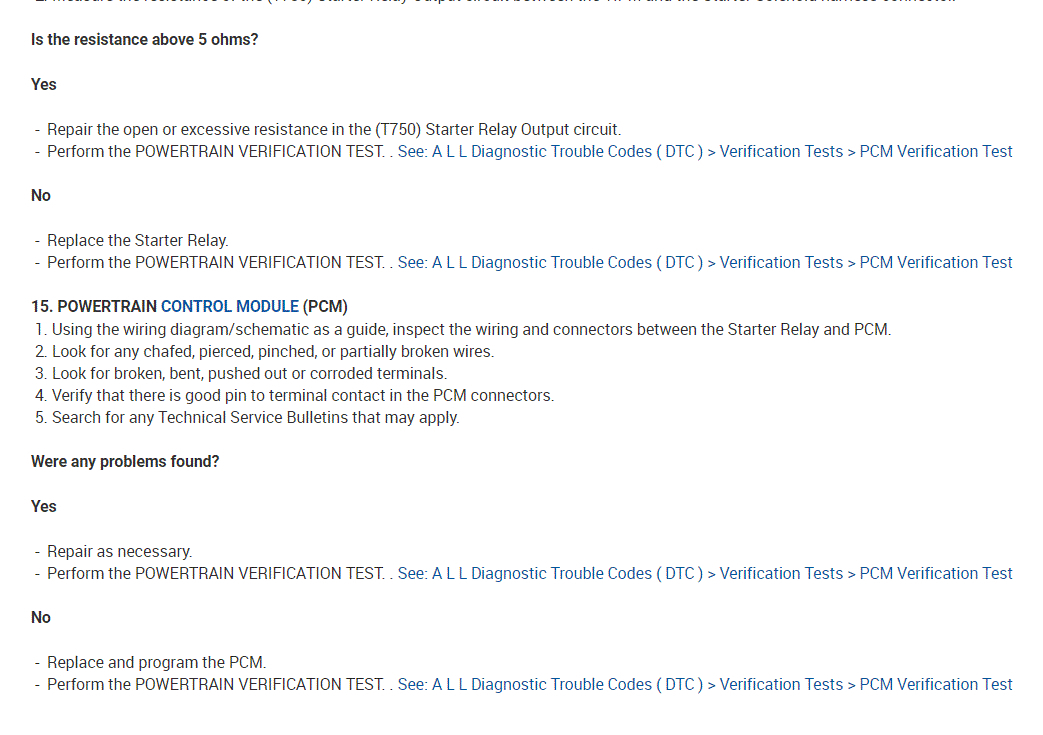Viewport: 1043px width, 735px height.
Task: Click "No" above "Replace and program the PCM"
Action: 41,618
